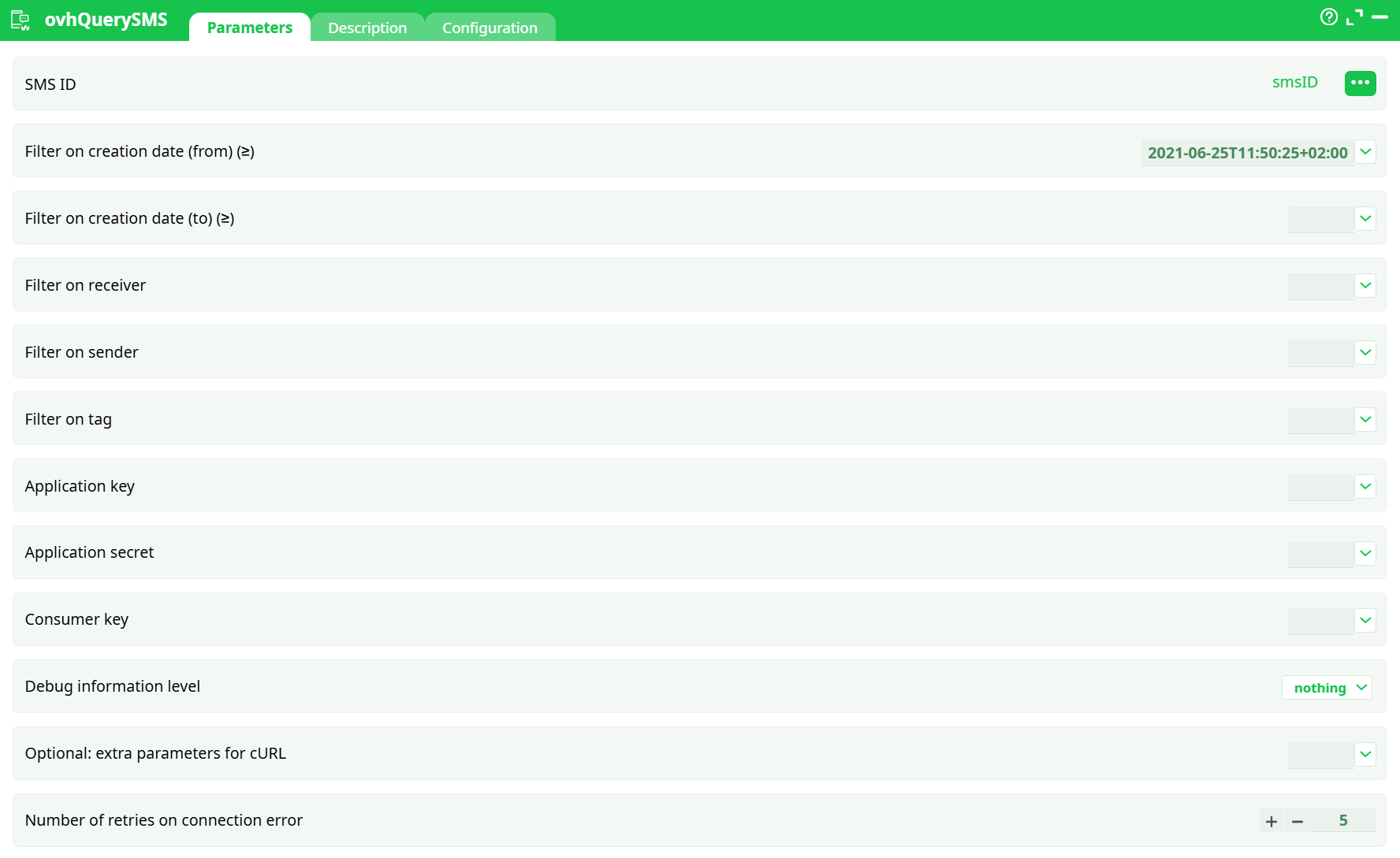Expand the Filter on receiver dropdown
This screenshot has height=858, width=1400.
pos(1366,285)
